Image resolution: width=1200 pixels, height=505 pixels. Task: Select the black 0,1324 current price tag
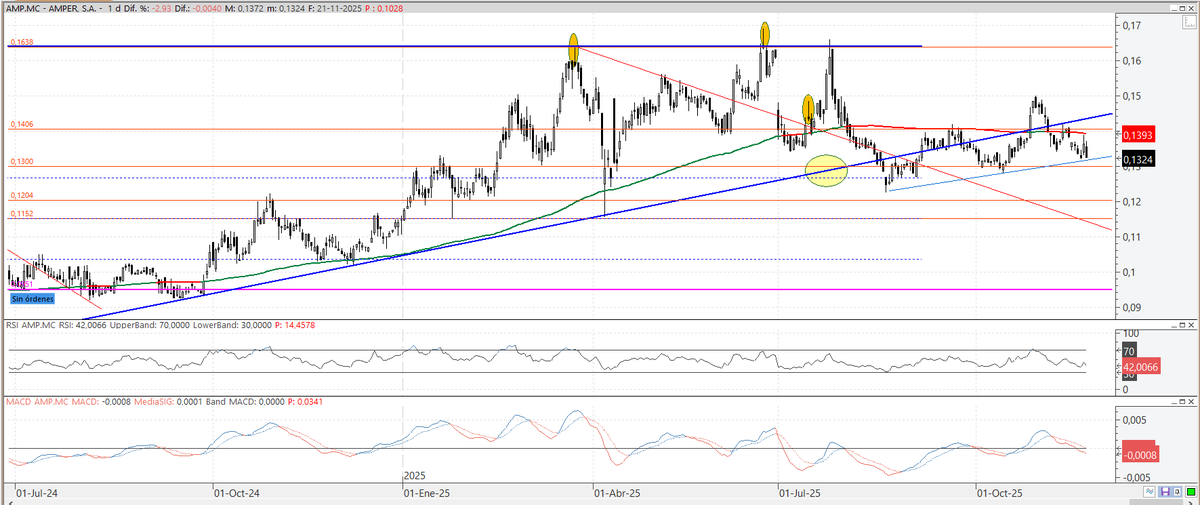1139,159
